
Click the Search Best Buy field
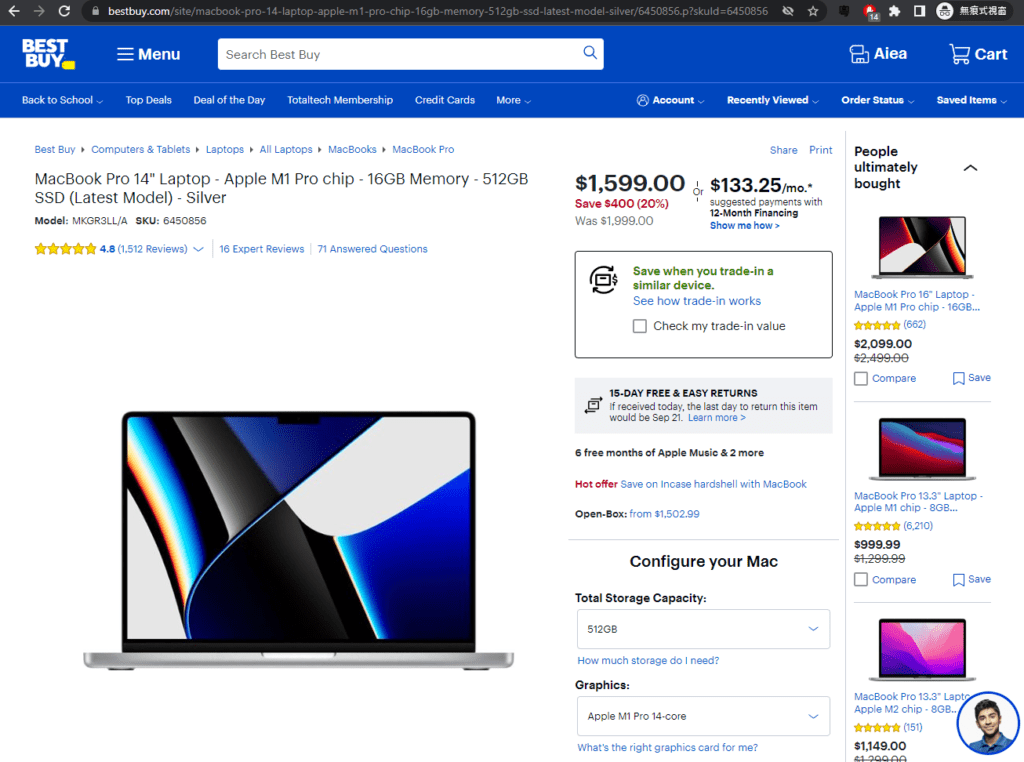pos(400,54)
